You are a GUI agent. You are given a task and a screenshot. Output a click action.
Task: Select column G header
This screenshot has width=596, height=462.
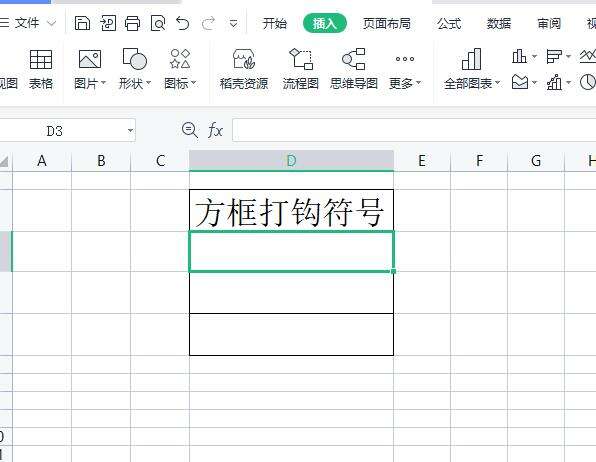(x=536, y=161)
